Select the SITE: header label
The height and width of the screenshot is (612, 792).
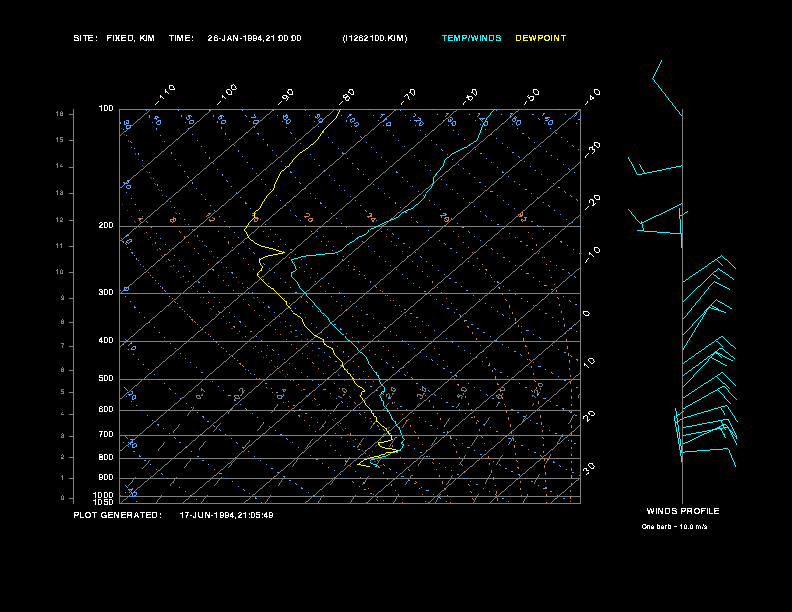pos(85,38)
